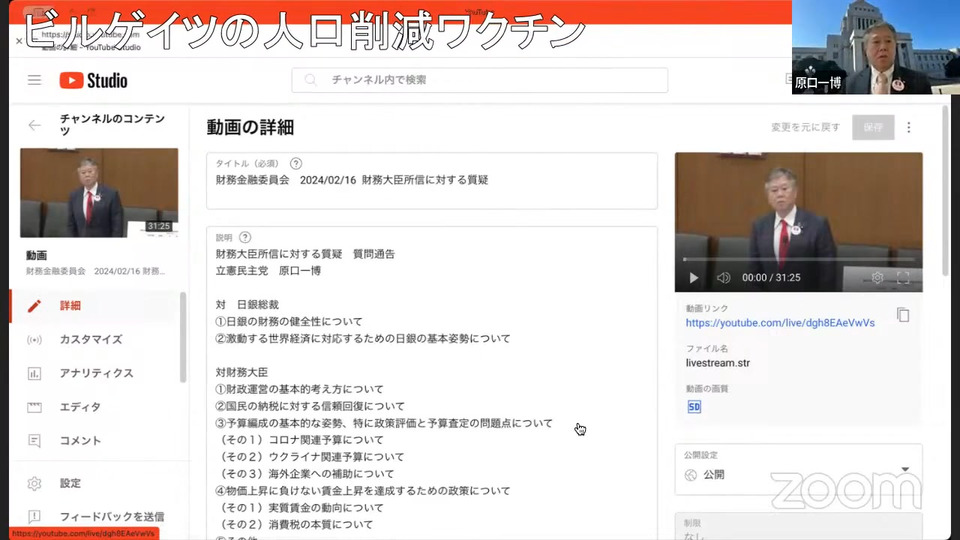Click the SD quality badge
The image size is (960, 540).
[x=694, y=407]
